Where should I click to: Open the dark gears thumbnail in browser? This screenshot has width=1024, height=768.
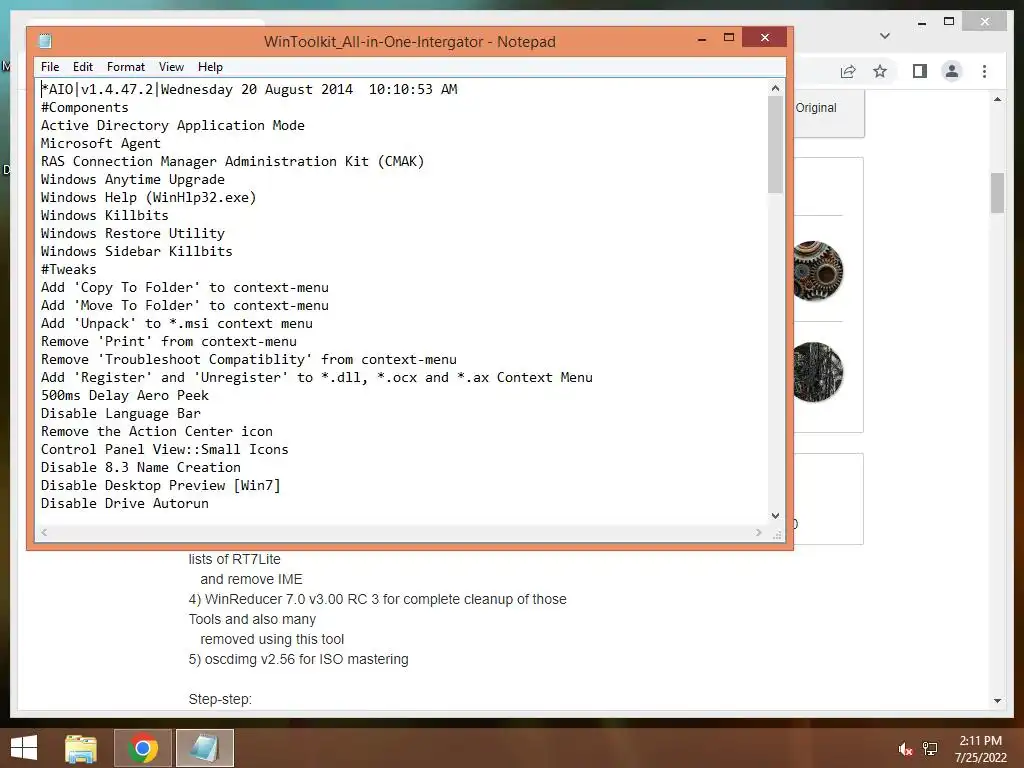817,372
